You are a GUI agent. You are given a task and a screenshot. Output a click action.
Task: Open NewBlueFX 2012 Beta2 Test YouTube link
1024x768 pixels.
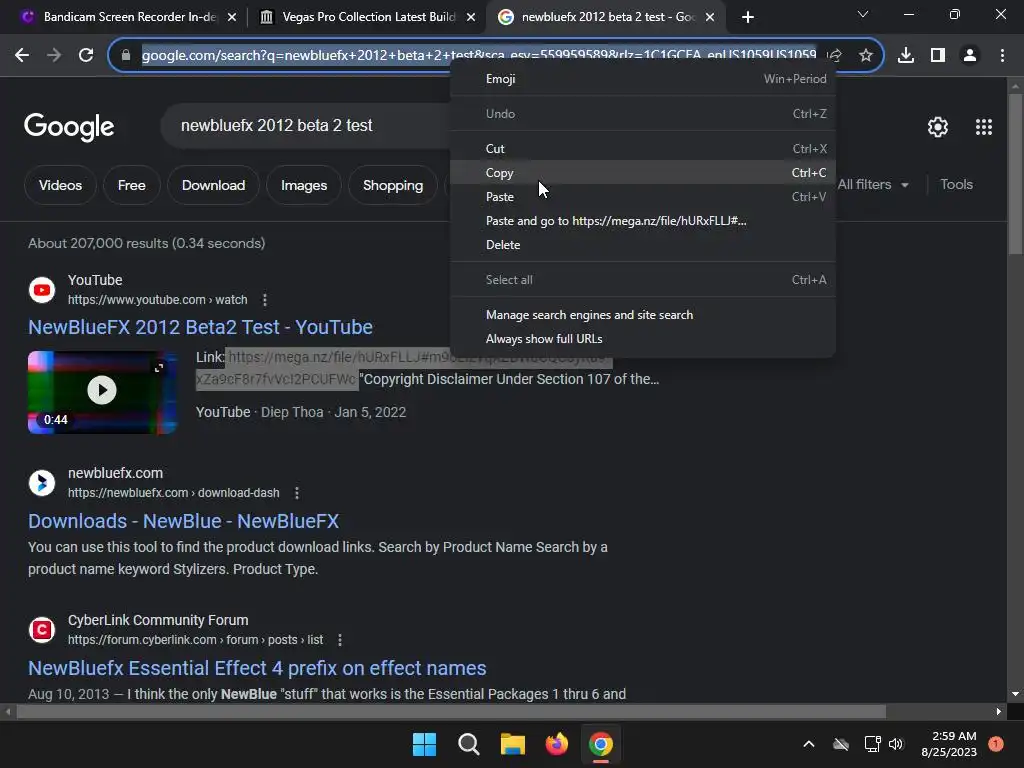(200, 327)
